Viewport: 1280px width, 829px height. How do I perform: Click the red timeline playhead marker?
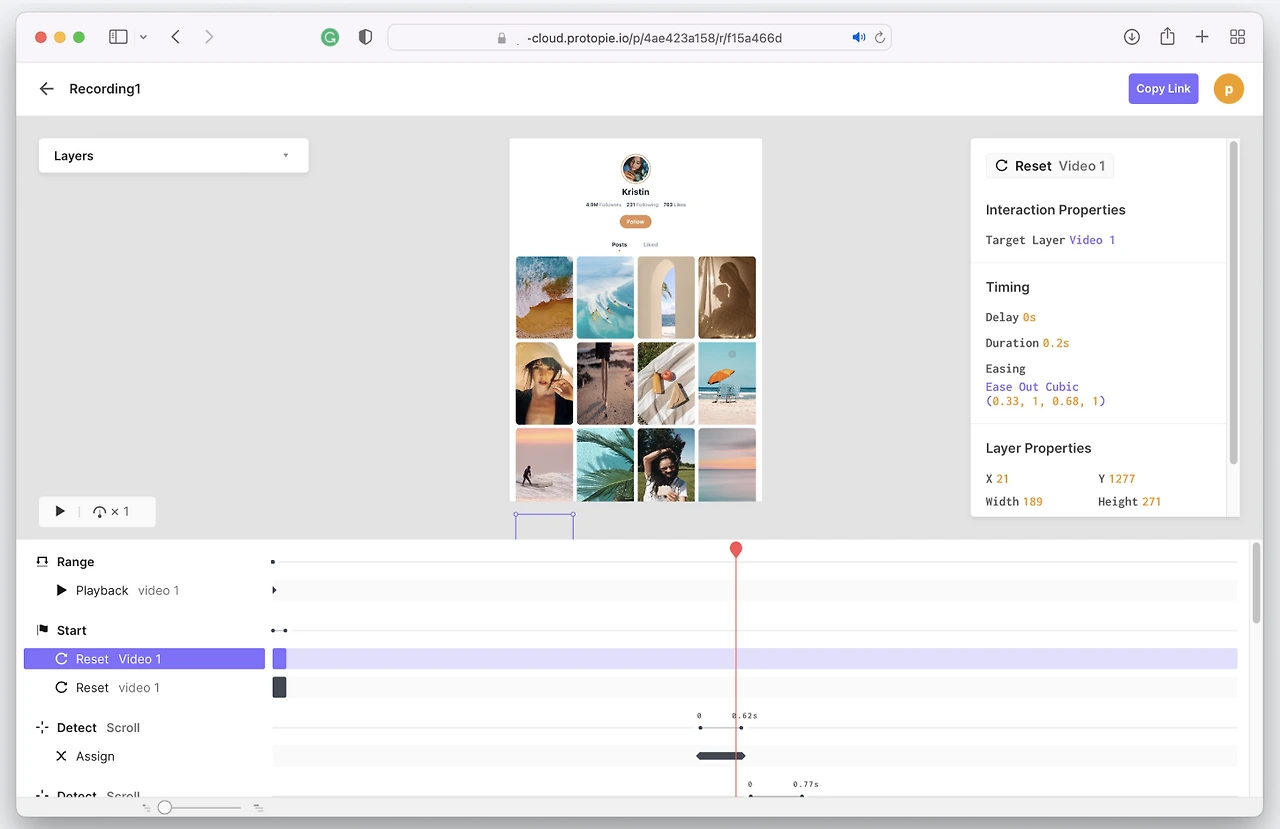click(736, 549)
